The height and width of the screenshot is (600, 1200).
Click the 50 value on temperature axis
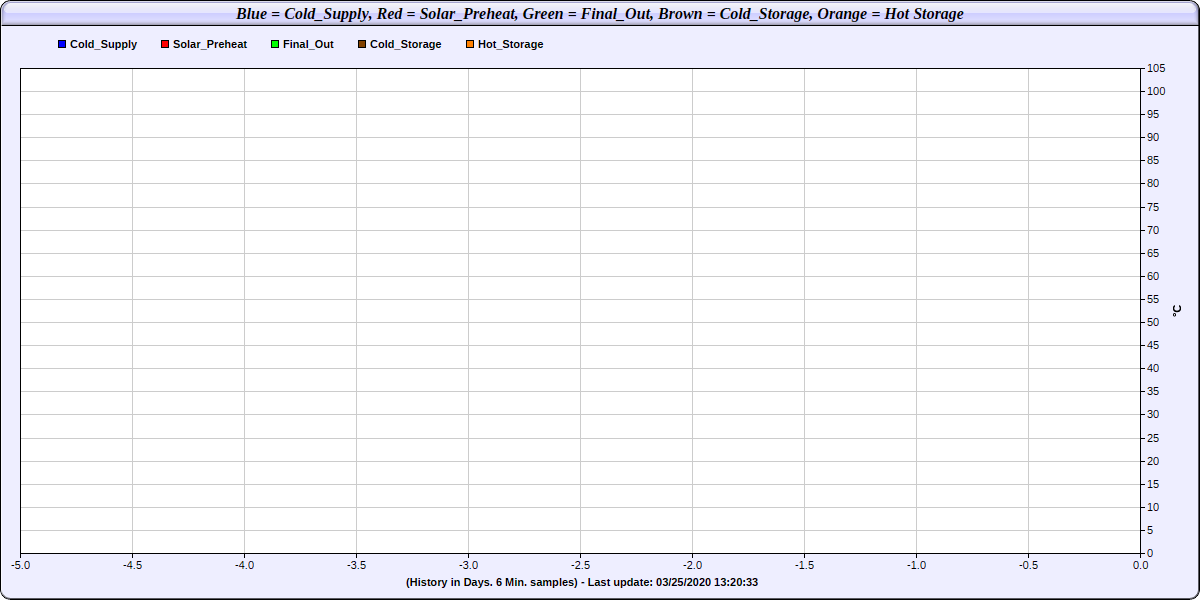pyautogui.click(x=1153, y=322)
